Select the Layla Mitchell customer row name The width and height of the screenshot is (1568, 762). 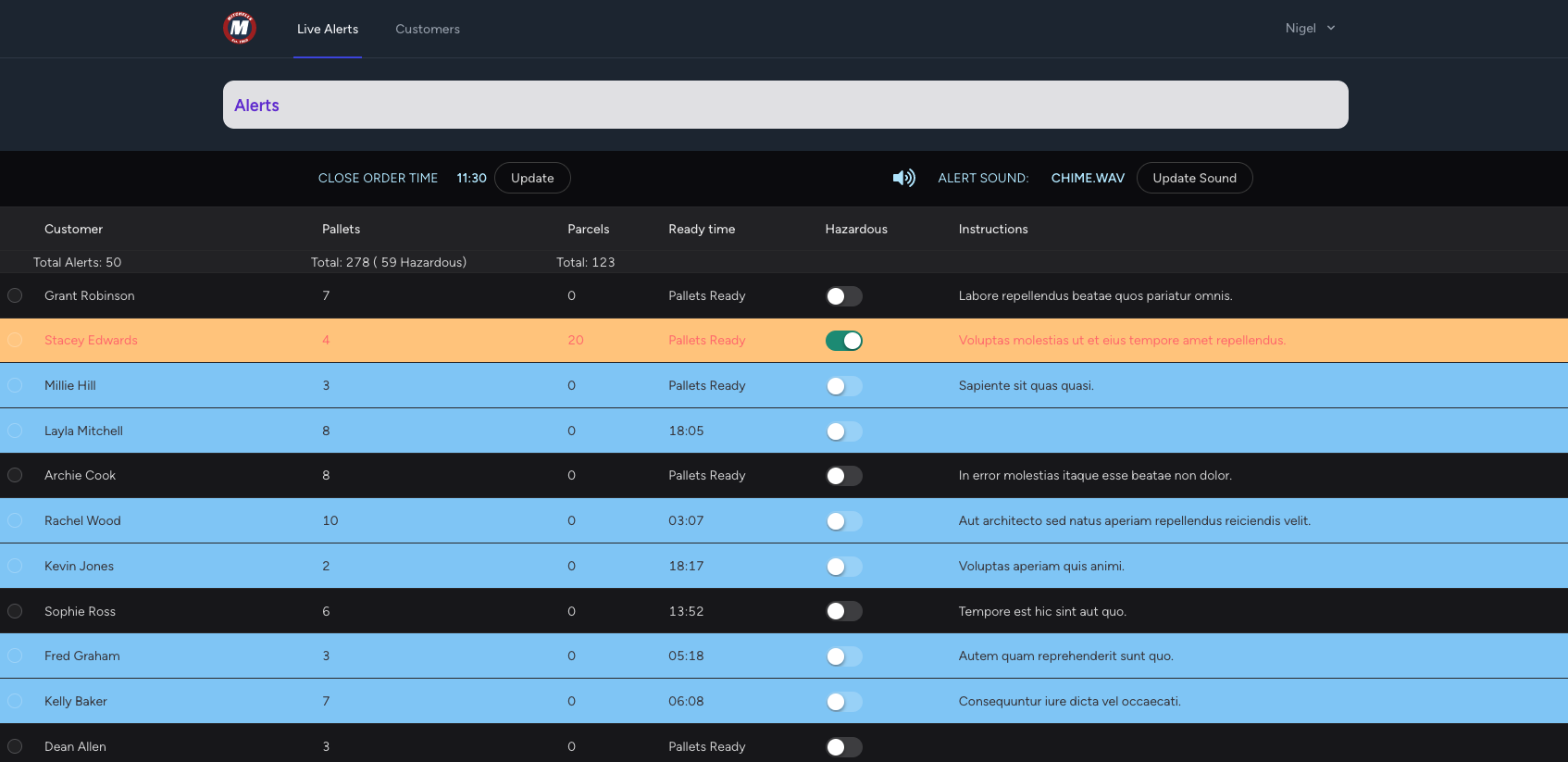click(83, 431)
